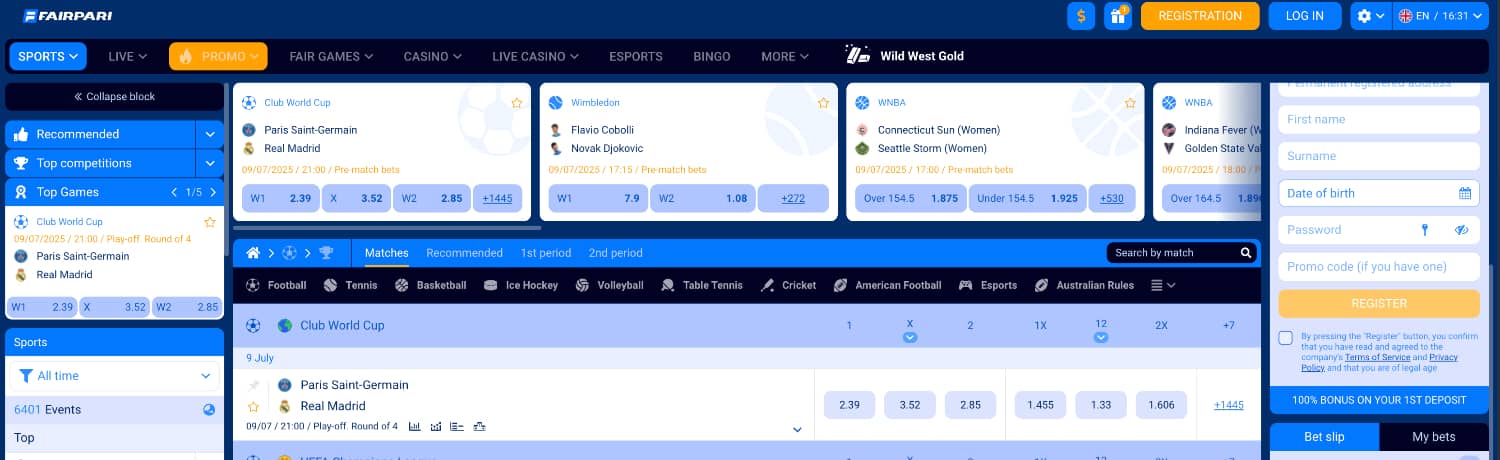Screen dimensions: 1500x460
Task: Click the REGISTRATION button in the header
Action: tap(1200, 16)
